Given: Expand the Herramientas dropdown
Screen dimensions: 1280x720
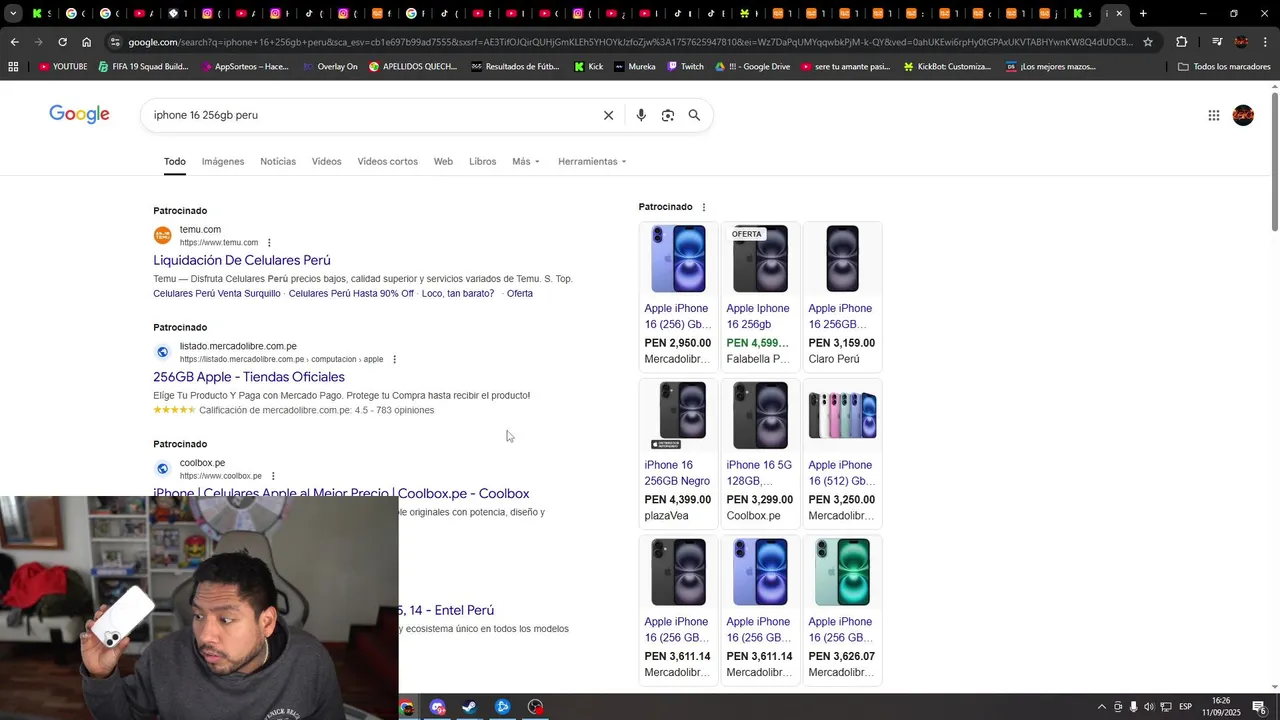Looking at the screenshot, I should coord(592,161).
